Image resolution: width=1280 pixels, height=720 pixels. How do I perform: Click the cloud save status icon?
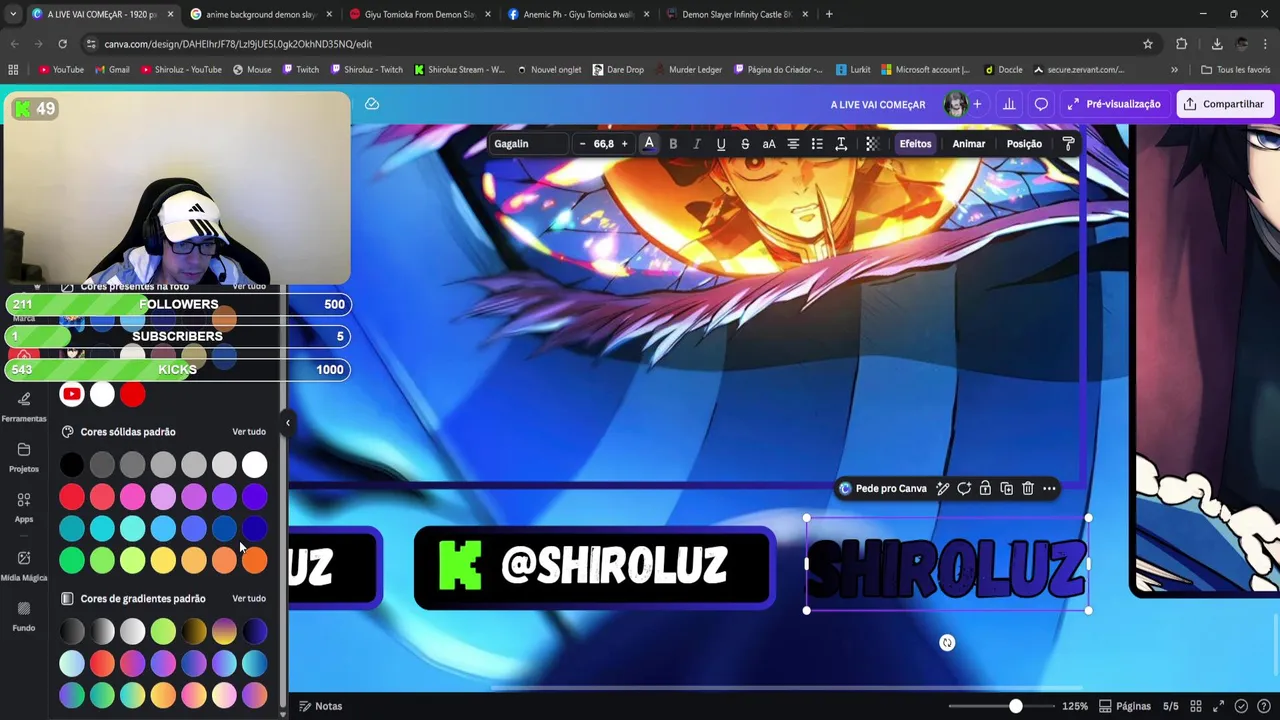point(372,104)
